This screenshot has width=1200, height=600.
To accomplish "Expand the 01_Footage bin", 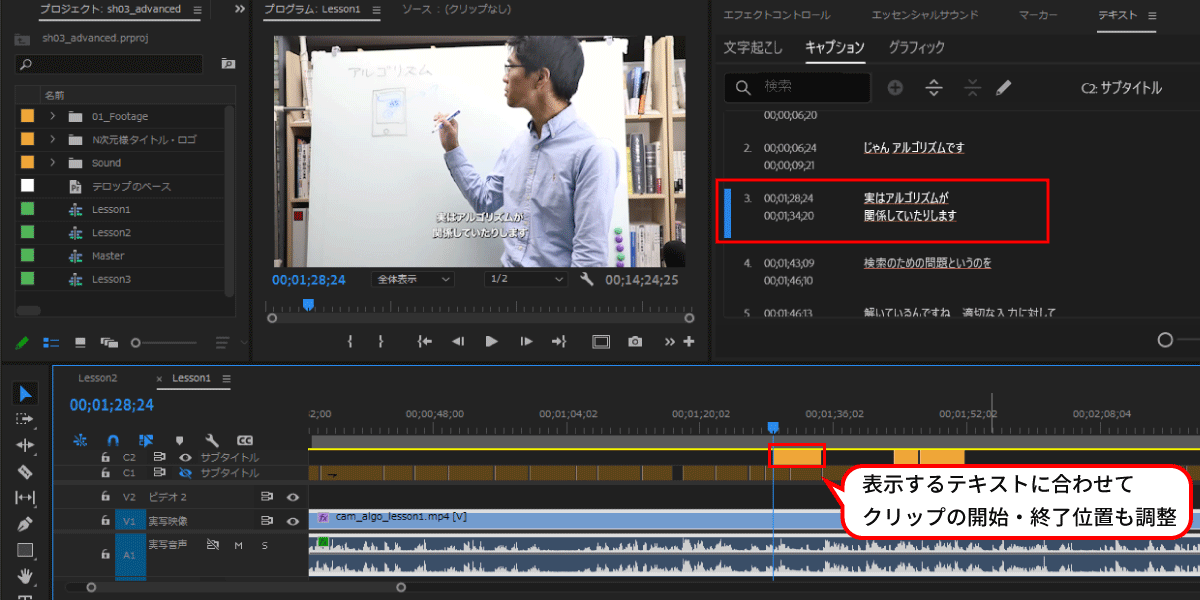I will (x=51, y=116).
